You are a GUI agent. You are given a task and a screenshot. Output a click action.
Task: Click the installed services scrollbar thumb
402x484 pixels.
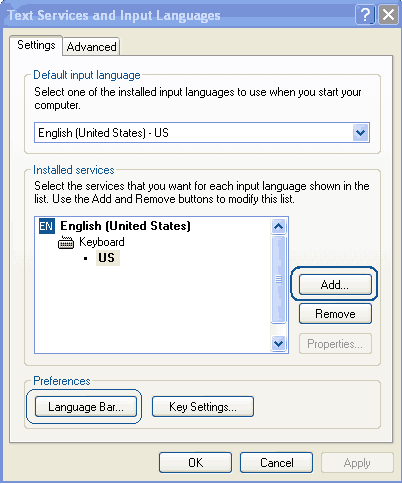(x=278, y=279)
